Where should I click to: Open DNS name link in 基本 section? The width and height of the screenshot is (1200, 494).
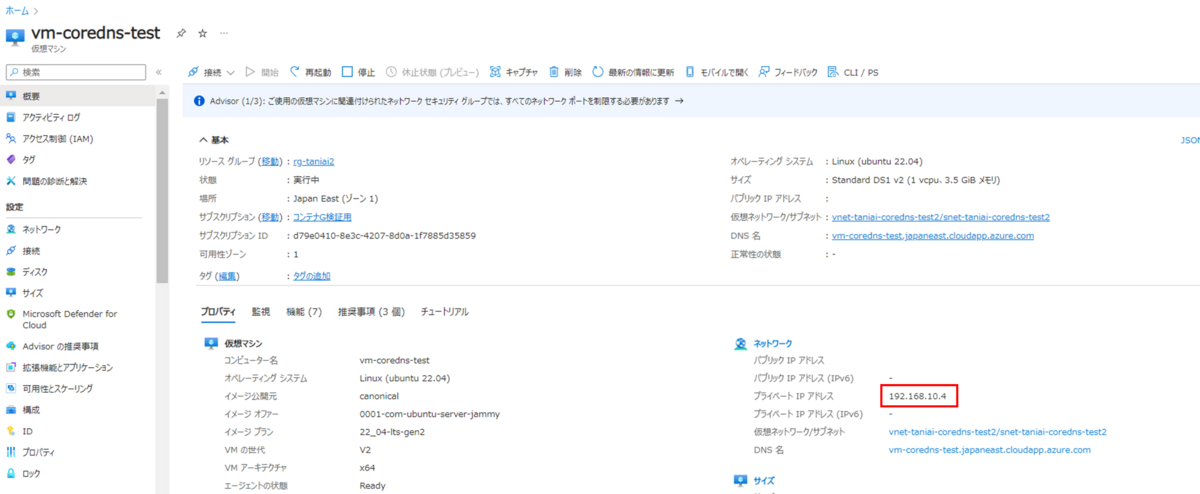point(933,236)
